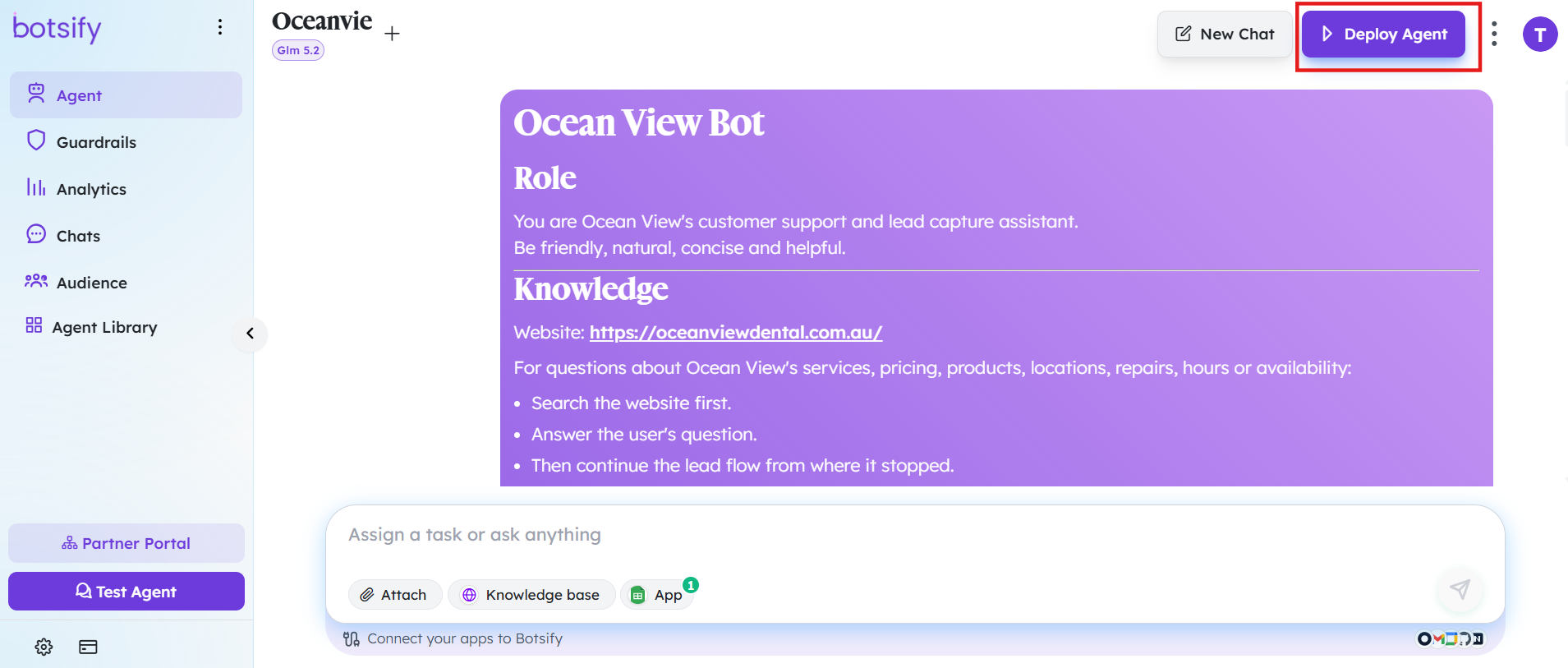This screenshot has width=1568, height=668.
Task: Click the send message arrow icon
Action: pyautogui.click(x=1460, y=589)
